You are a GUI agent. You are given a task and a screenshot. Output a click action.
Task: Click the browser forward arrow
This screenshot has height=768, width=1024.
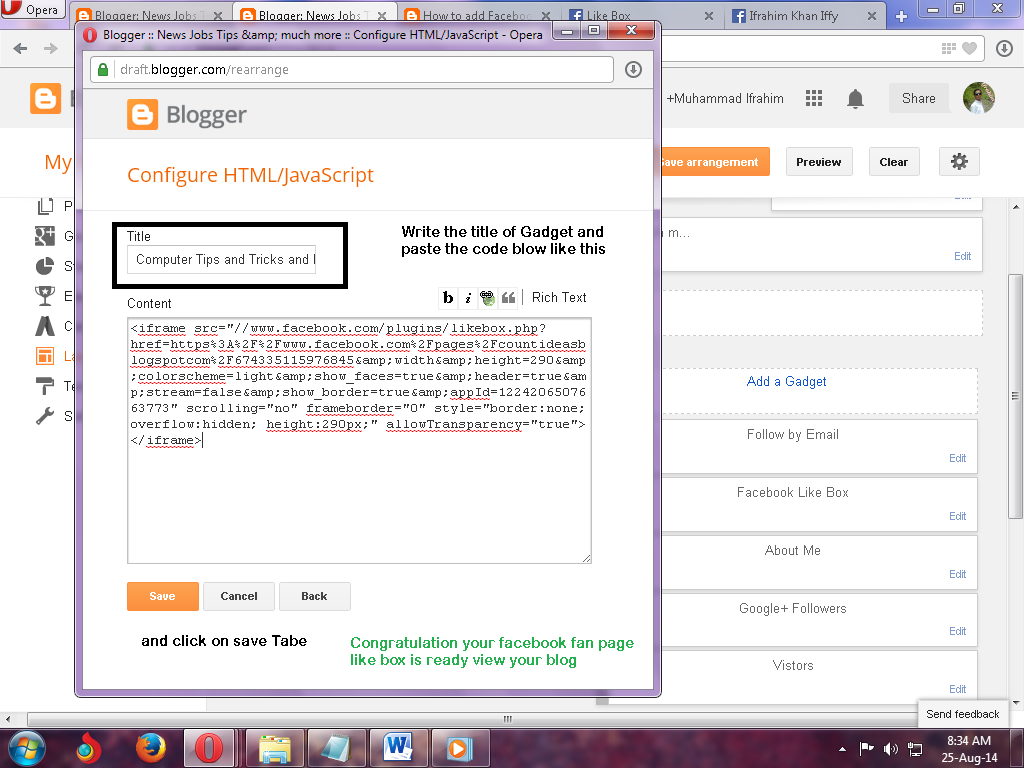[50, 48]
